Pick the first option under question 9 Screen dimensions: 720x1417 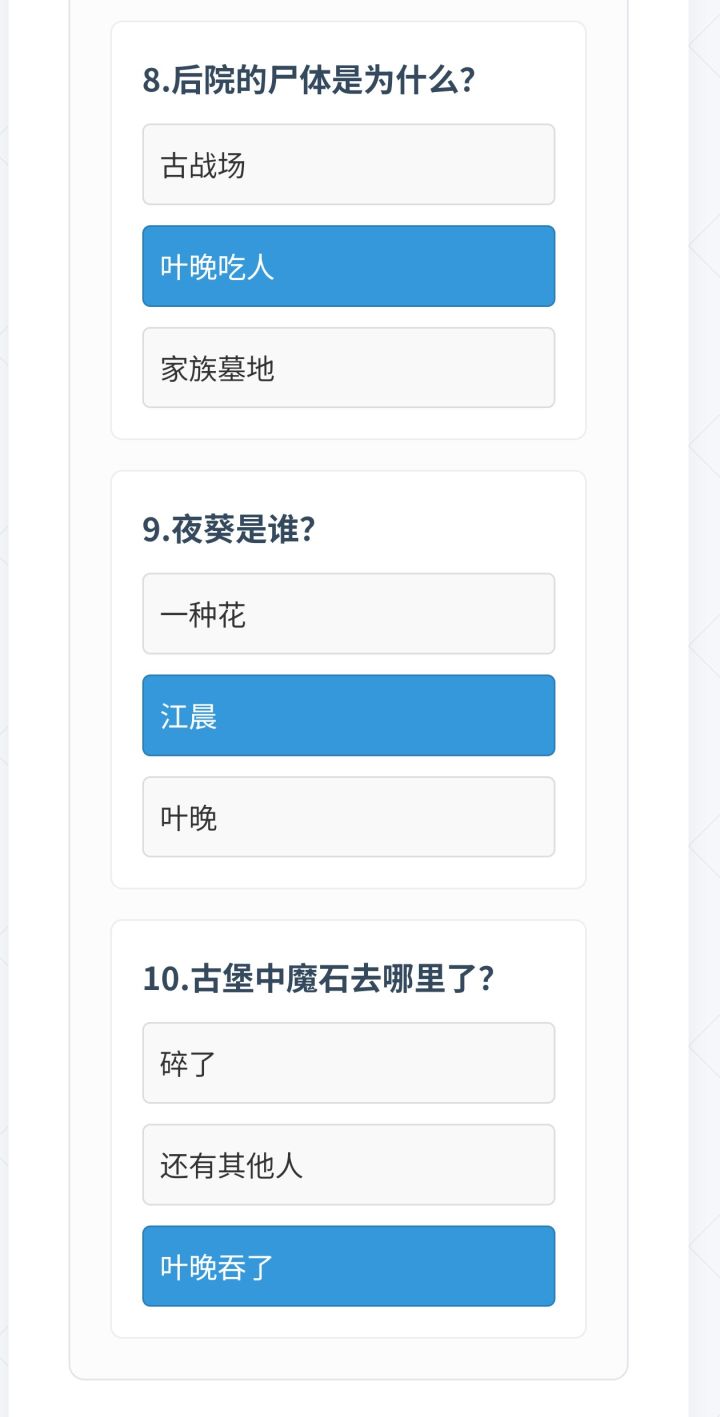[348, 614]
